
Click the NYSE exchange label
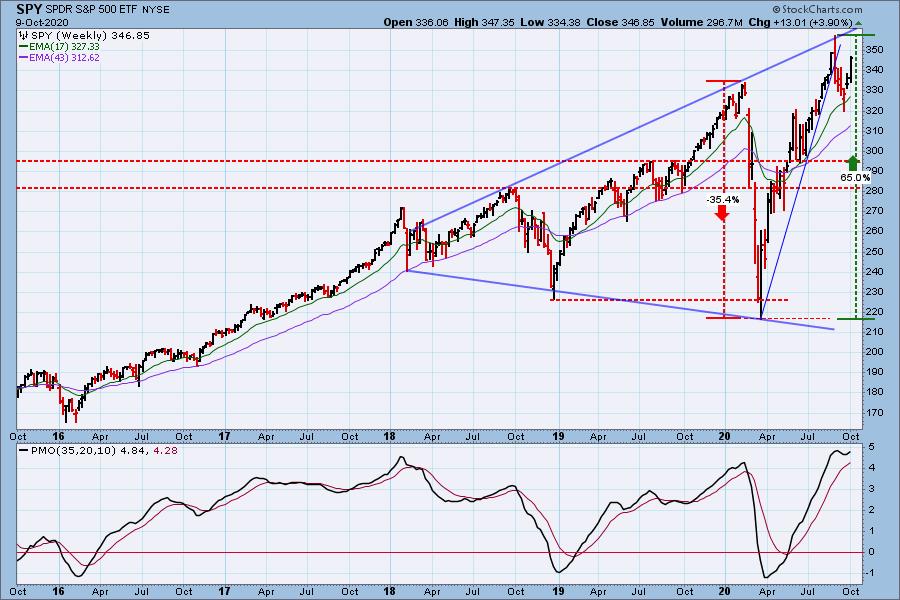(x=154, y=10)
